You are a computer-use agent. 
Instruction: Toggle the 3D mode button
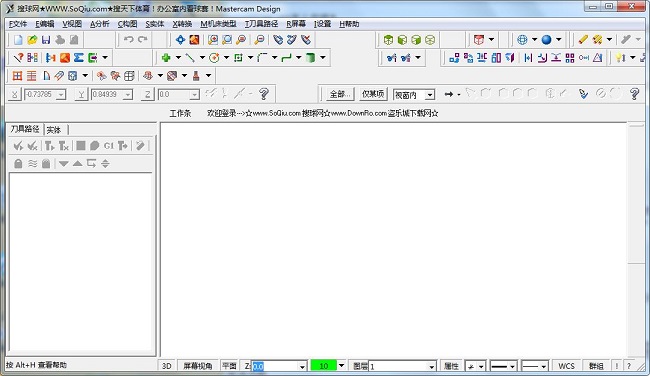pyautogui.click(x=167, y=366)
